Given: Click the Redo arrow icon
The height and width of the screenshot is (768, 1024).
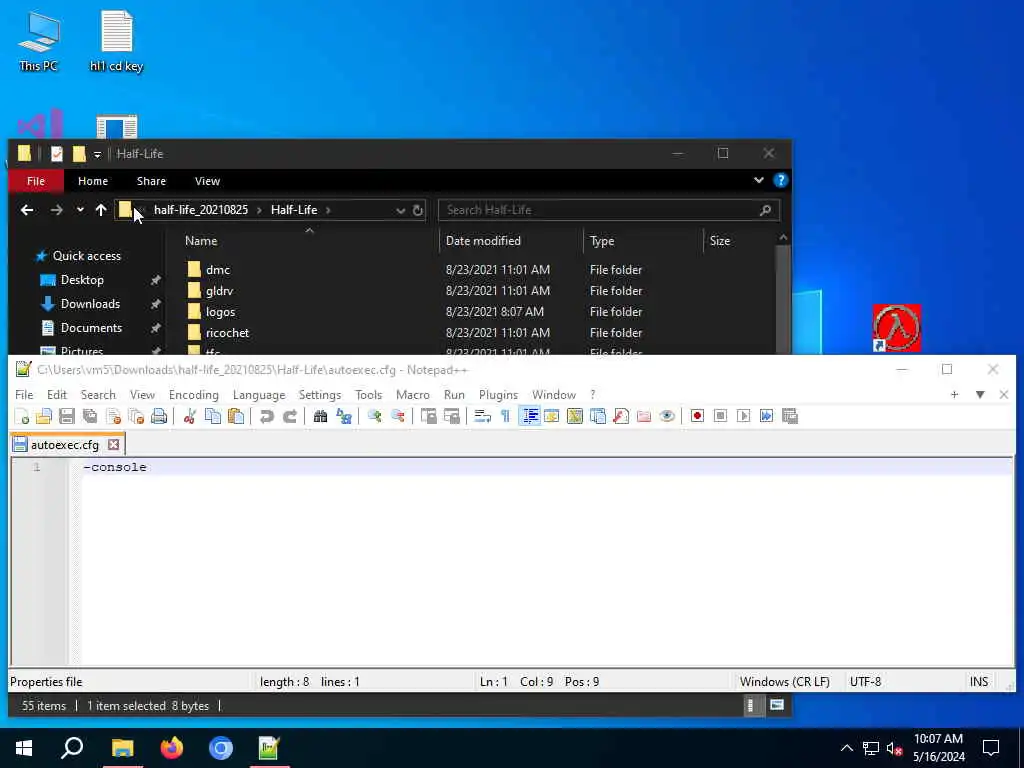Looking at the screenshot, I should pos(290,416).
